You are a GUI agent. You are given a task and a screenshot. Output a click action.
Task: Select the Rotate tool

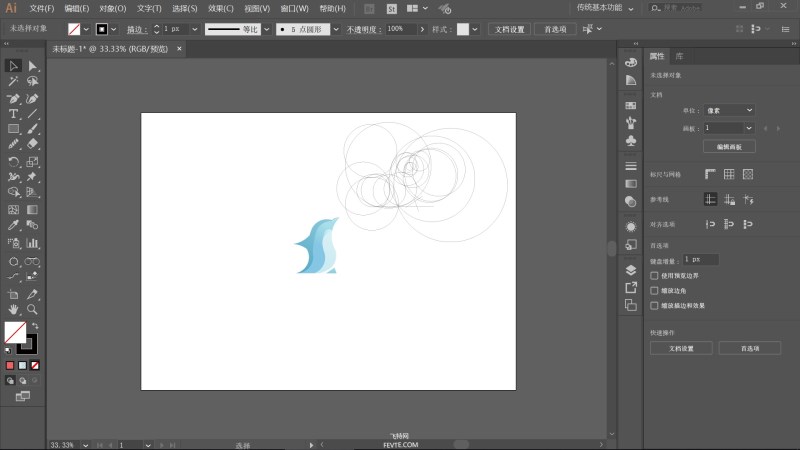point(13,162)
